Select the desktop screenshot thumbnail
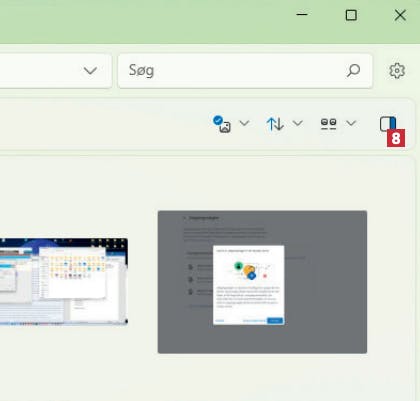This screenshot has width=420, height=401. coord(64,282)
